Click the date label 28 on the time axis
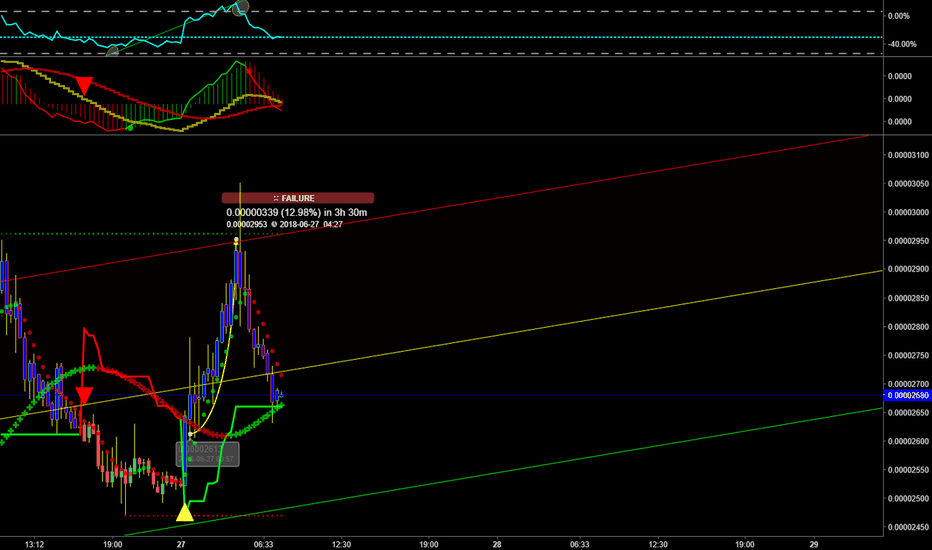 (x=497, y=544)
